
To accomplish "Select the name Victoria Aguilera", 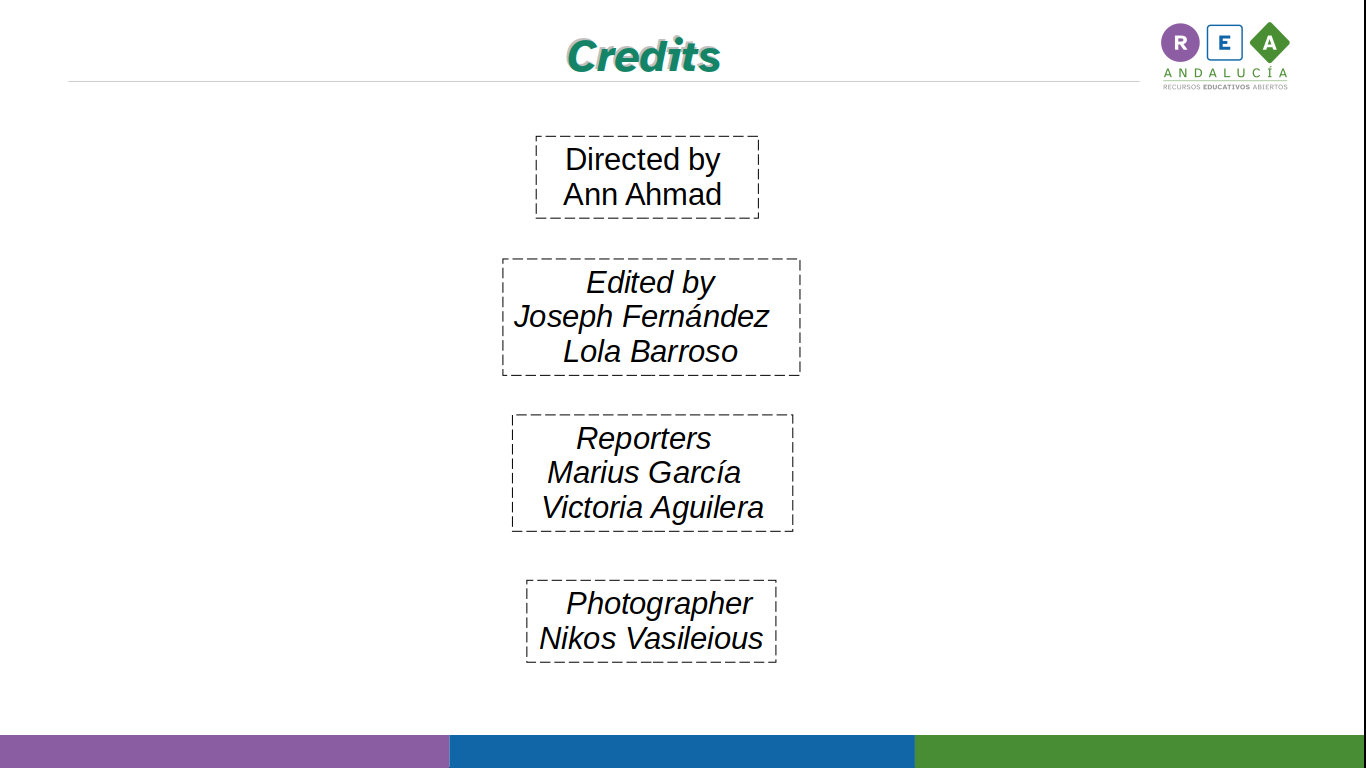I will [x=652, y=507].
